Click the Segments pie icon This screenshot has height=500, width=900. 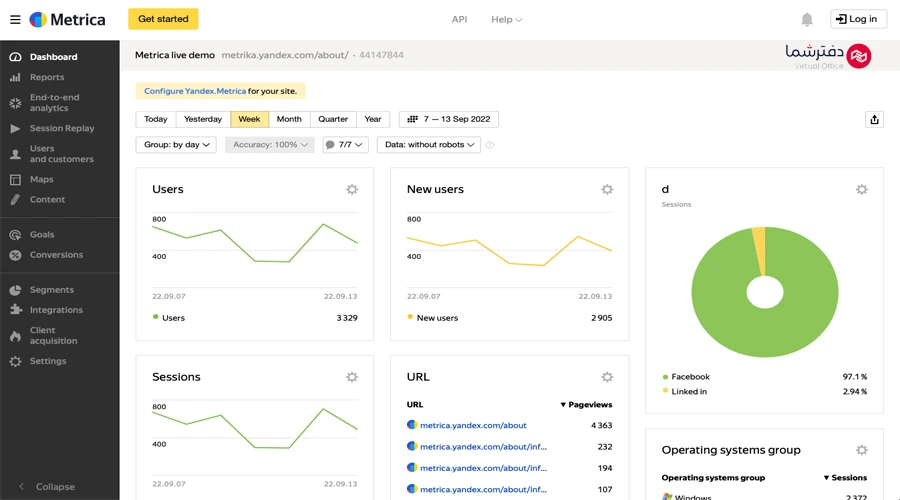(x=15, y=290)
